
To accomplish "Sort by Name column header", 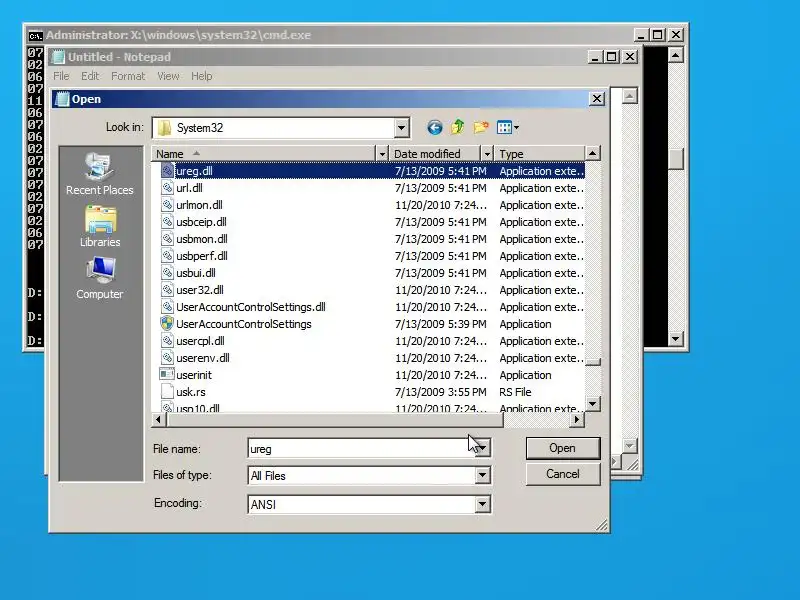I will point(263,154).
